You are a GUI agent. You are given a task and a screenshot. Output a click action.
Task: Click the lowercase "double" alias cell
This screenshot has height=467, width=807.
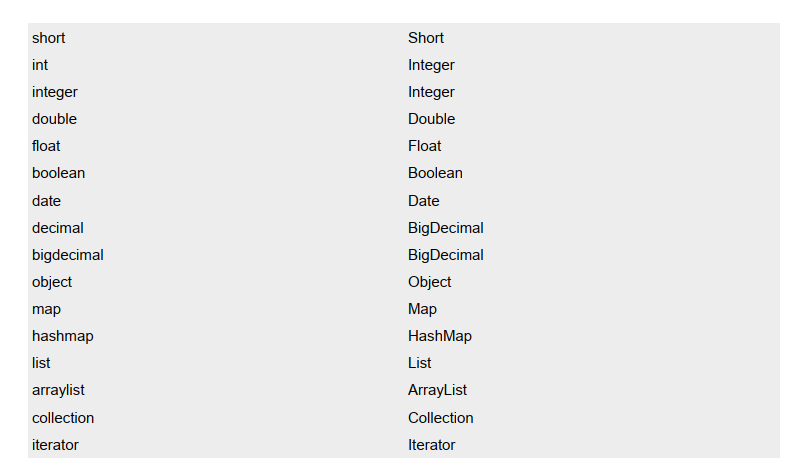(x=54, y=119)
